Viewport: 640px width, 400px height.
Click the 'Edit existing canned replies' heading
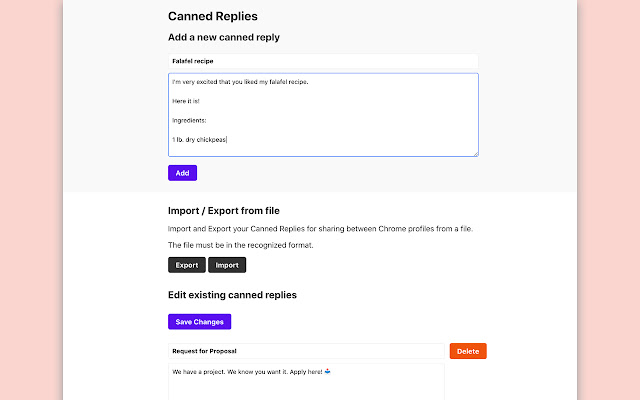(232, 295)
